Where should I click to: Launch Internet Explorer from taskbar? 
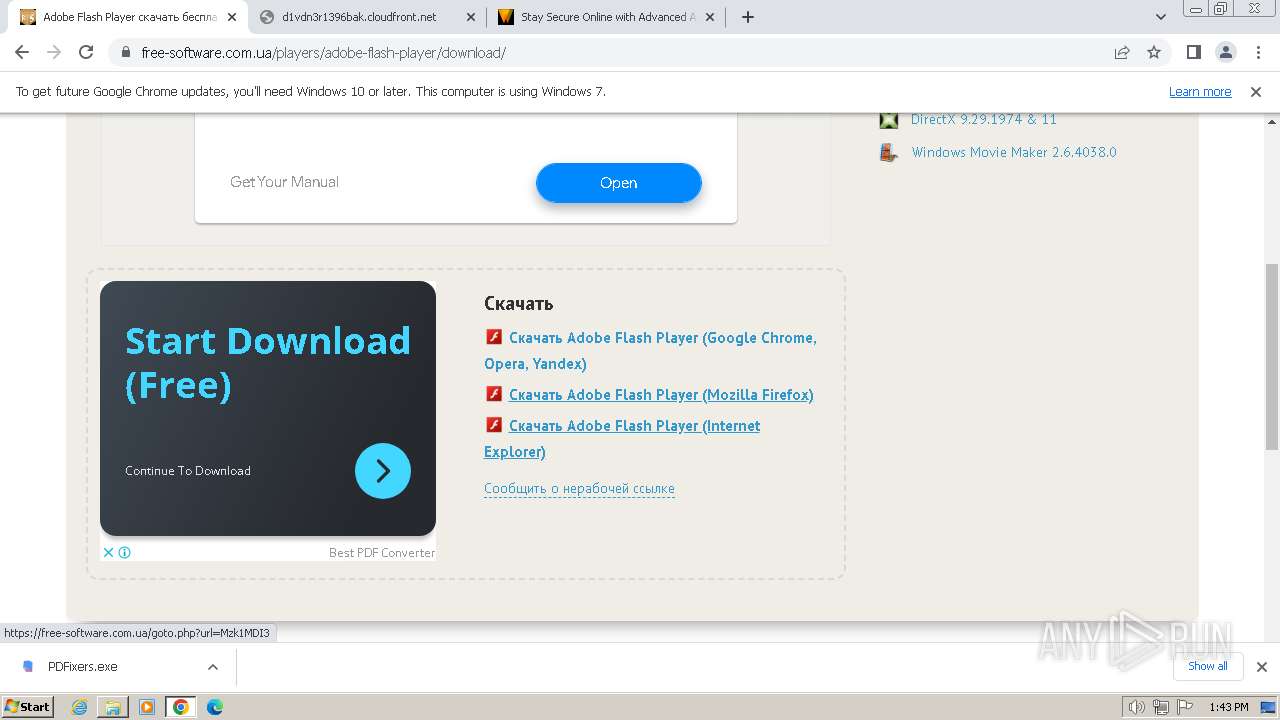click(80, 707)
